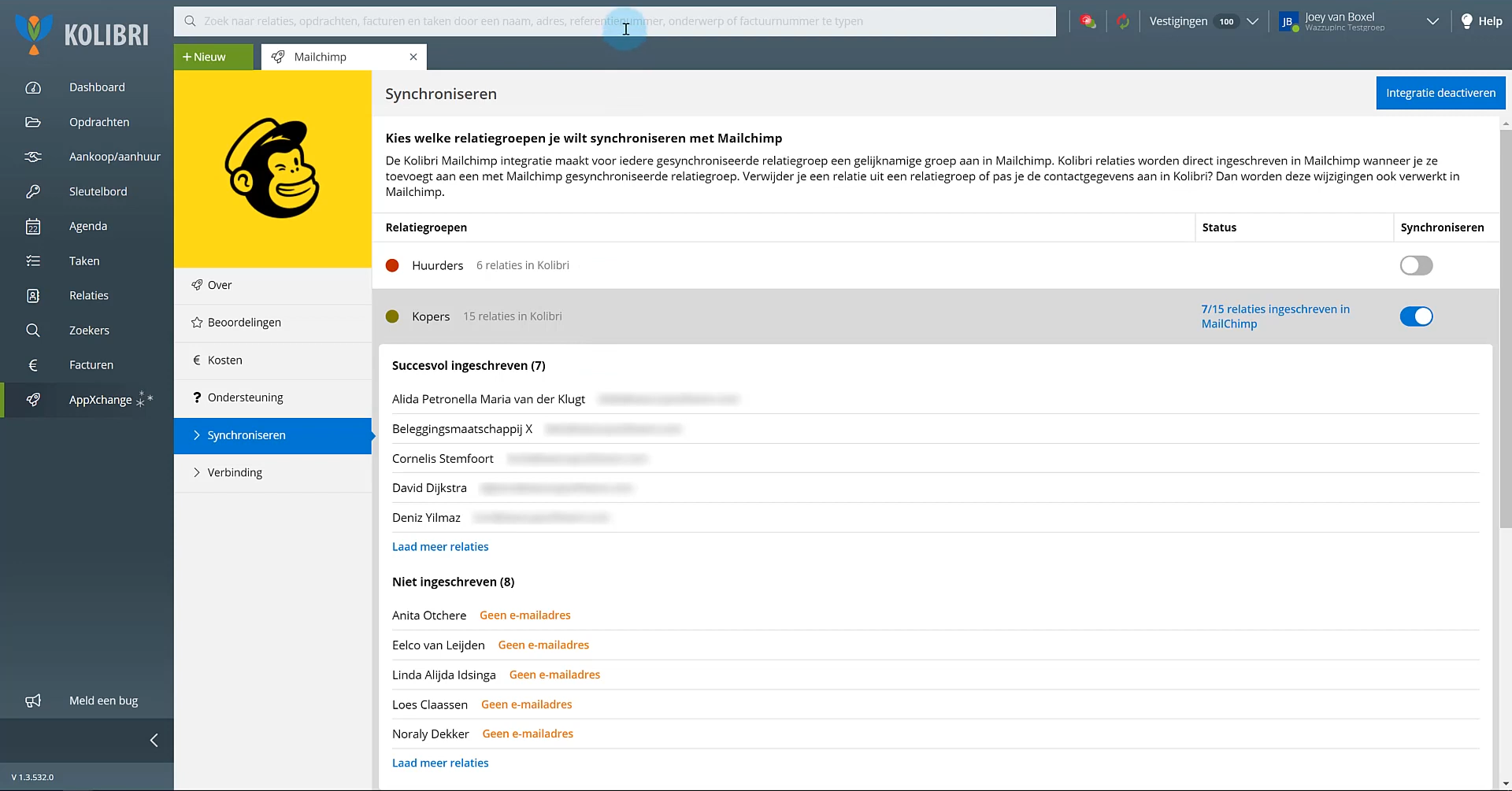Select Loes Claassen row

[x=936, y=704]
